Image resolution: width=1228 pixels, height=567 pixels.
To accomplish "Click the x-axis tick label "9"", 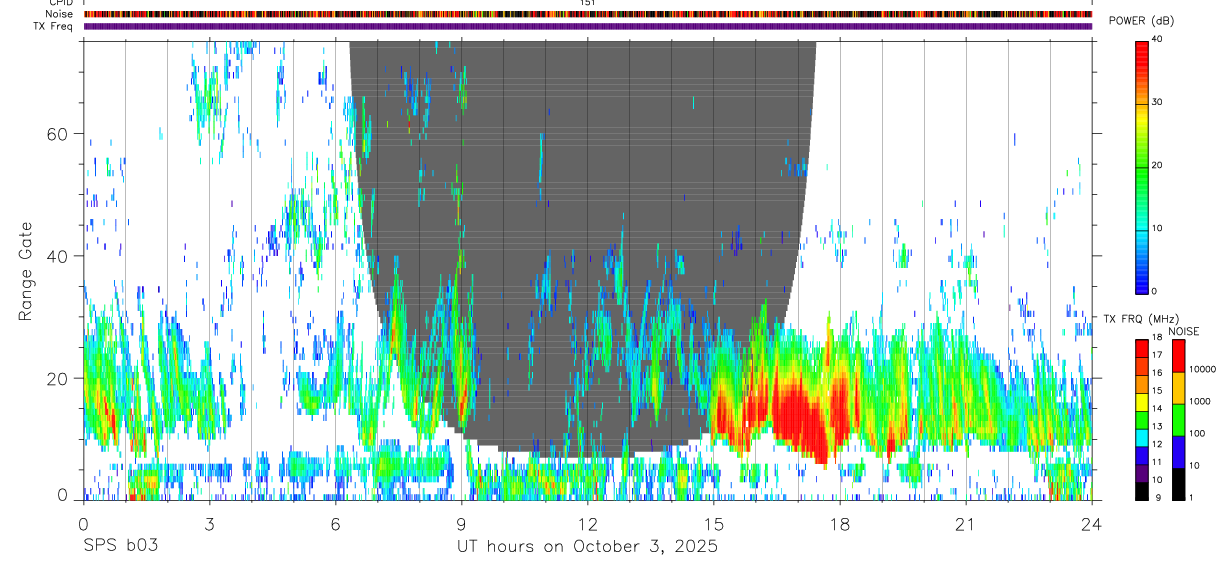I will click(461, 523).
